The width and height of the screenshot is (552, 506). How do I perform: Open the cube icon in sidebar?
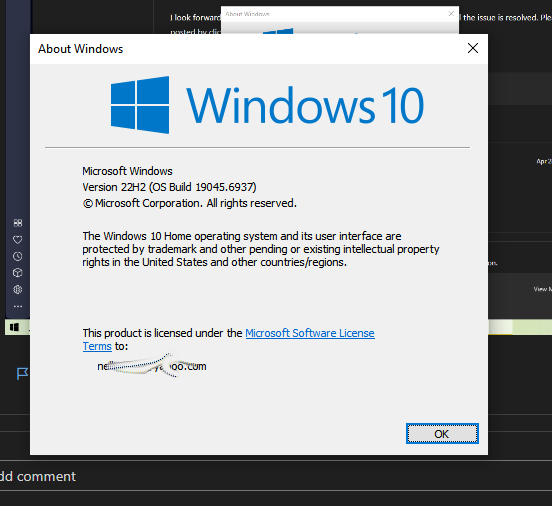click(x=18, y=273)
